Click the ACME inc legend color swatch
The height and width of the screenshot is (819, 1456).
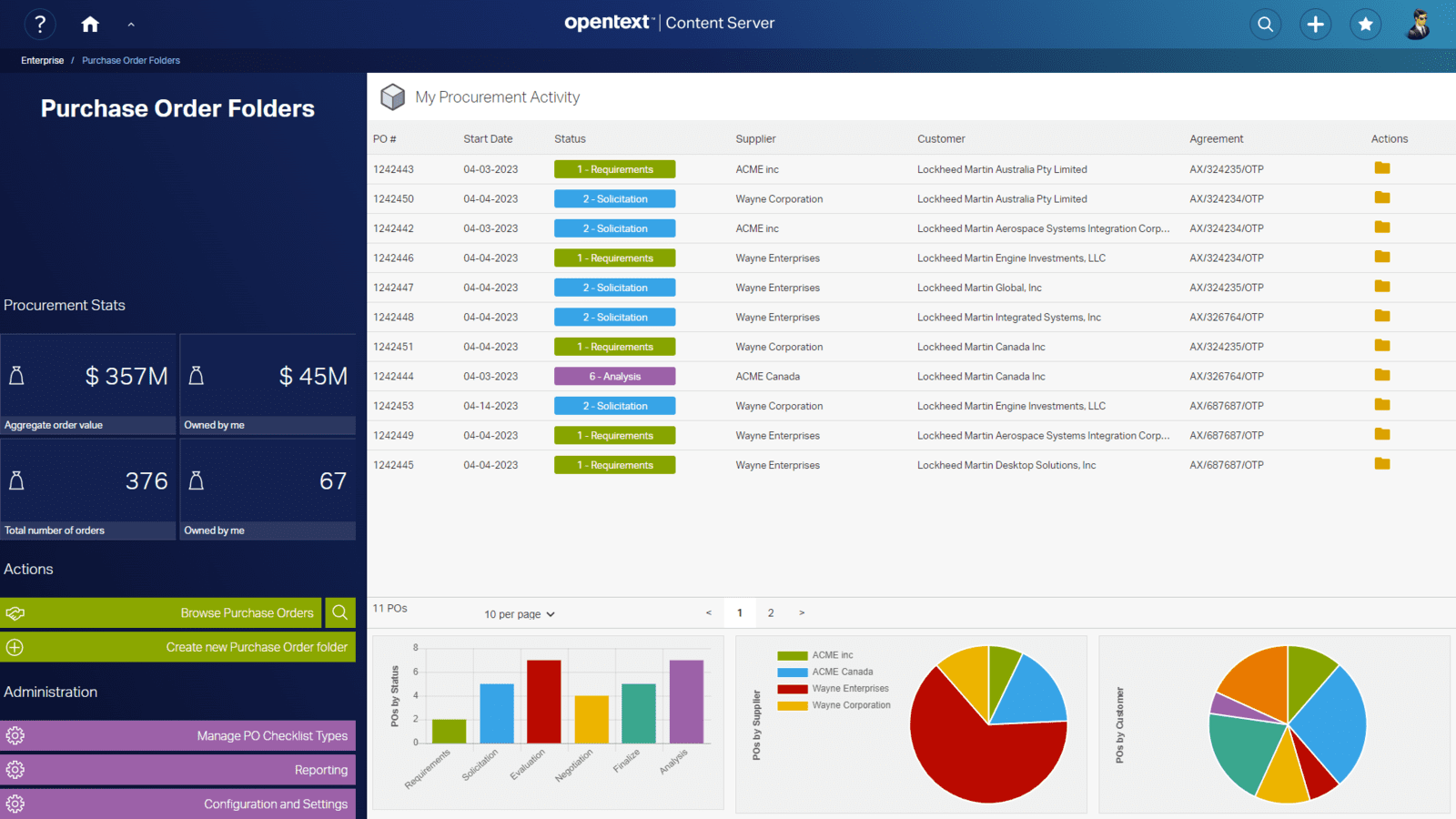[791, 654]
